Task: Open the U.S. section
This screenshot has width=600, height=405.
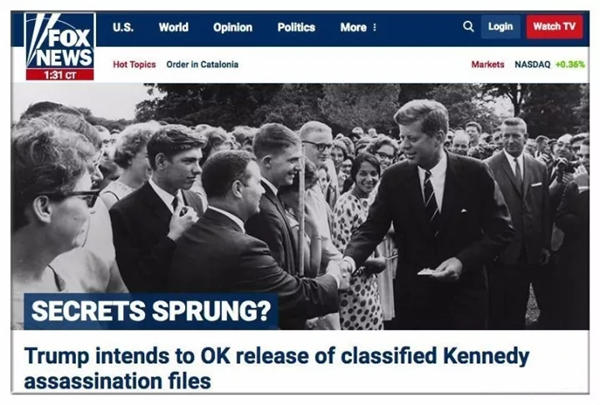Action: (x=123, y=28)
